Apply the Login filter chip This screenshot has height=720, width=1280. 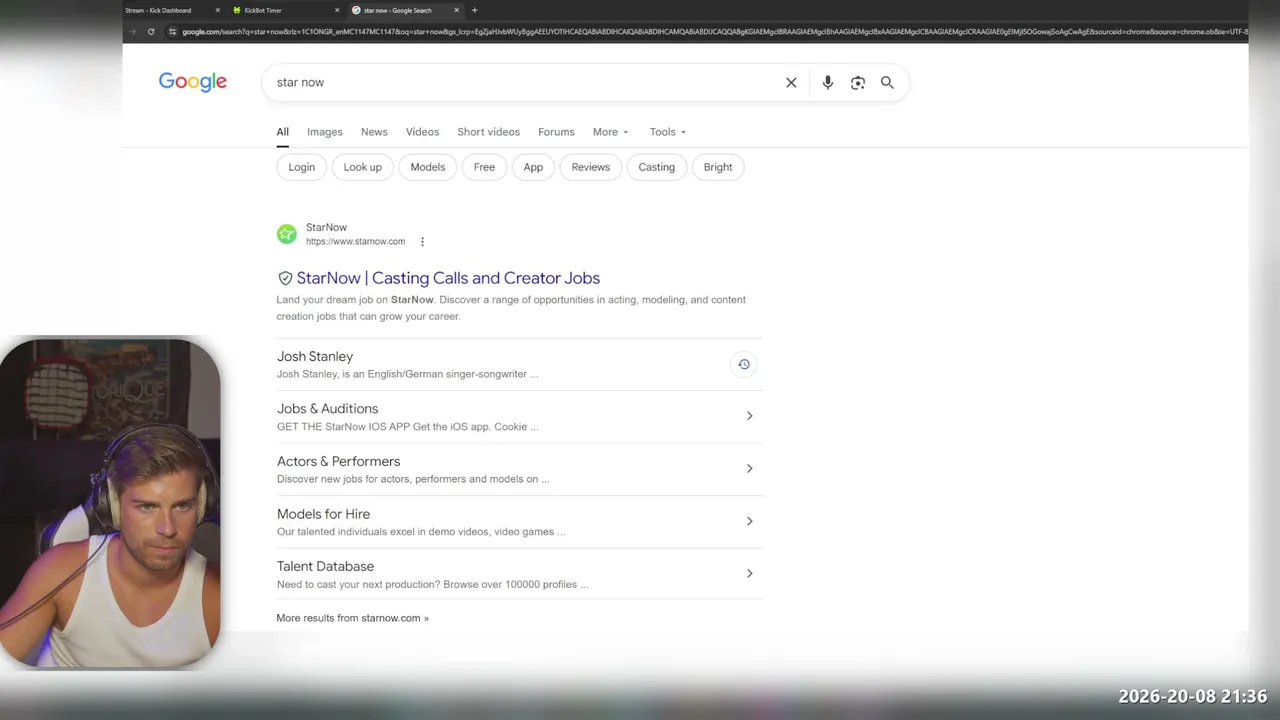click(301, 167)
